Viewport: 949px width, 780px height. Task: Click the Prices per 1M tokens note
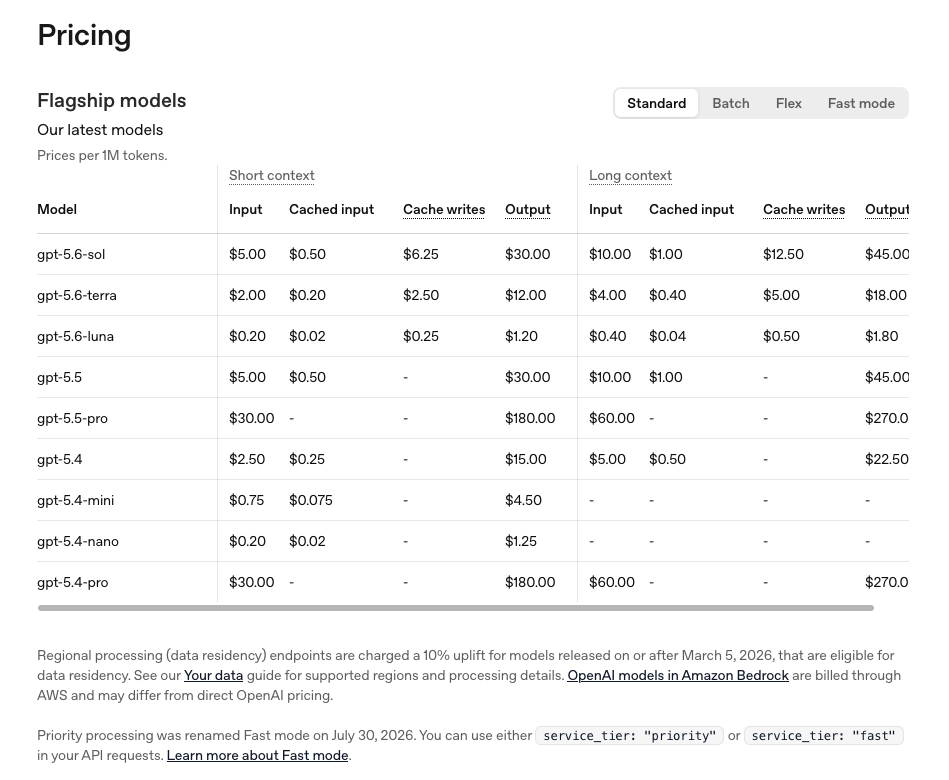(102, 156)
